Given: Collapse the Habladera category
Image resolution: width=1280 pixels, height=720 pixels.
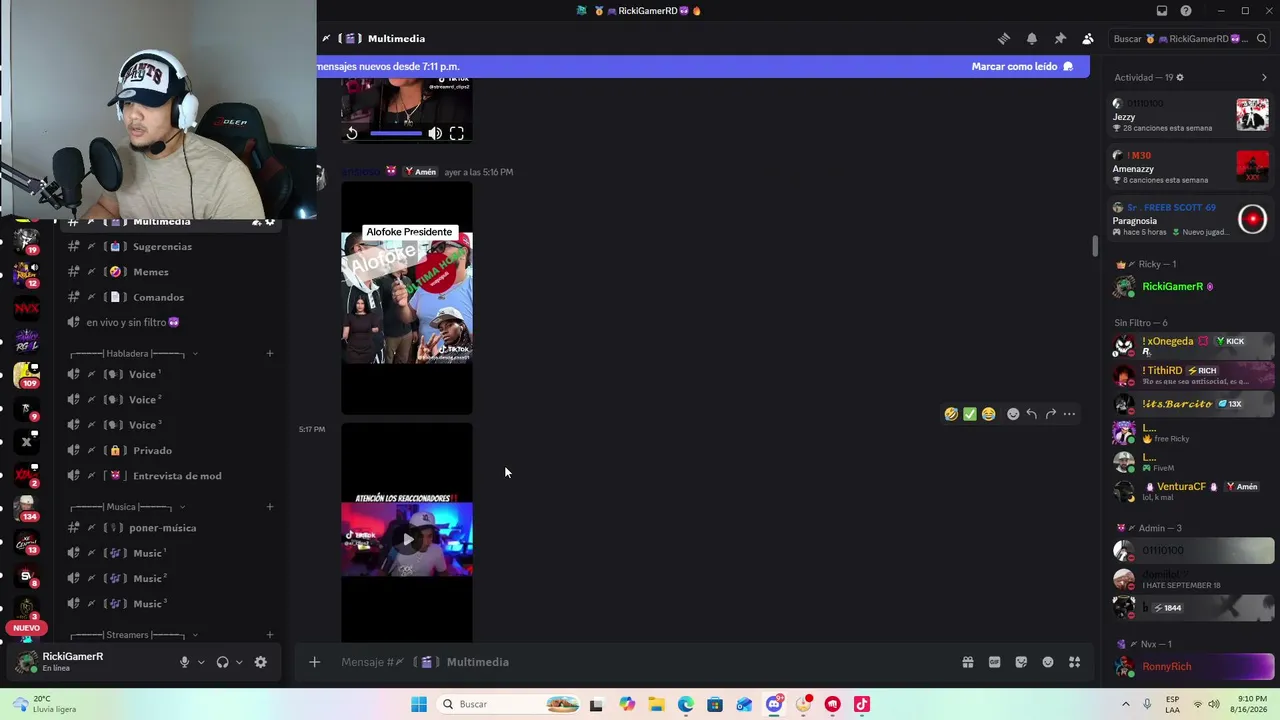Looking at the screenshot, I should pos(134,354).
